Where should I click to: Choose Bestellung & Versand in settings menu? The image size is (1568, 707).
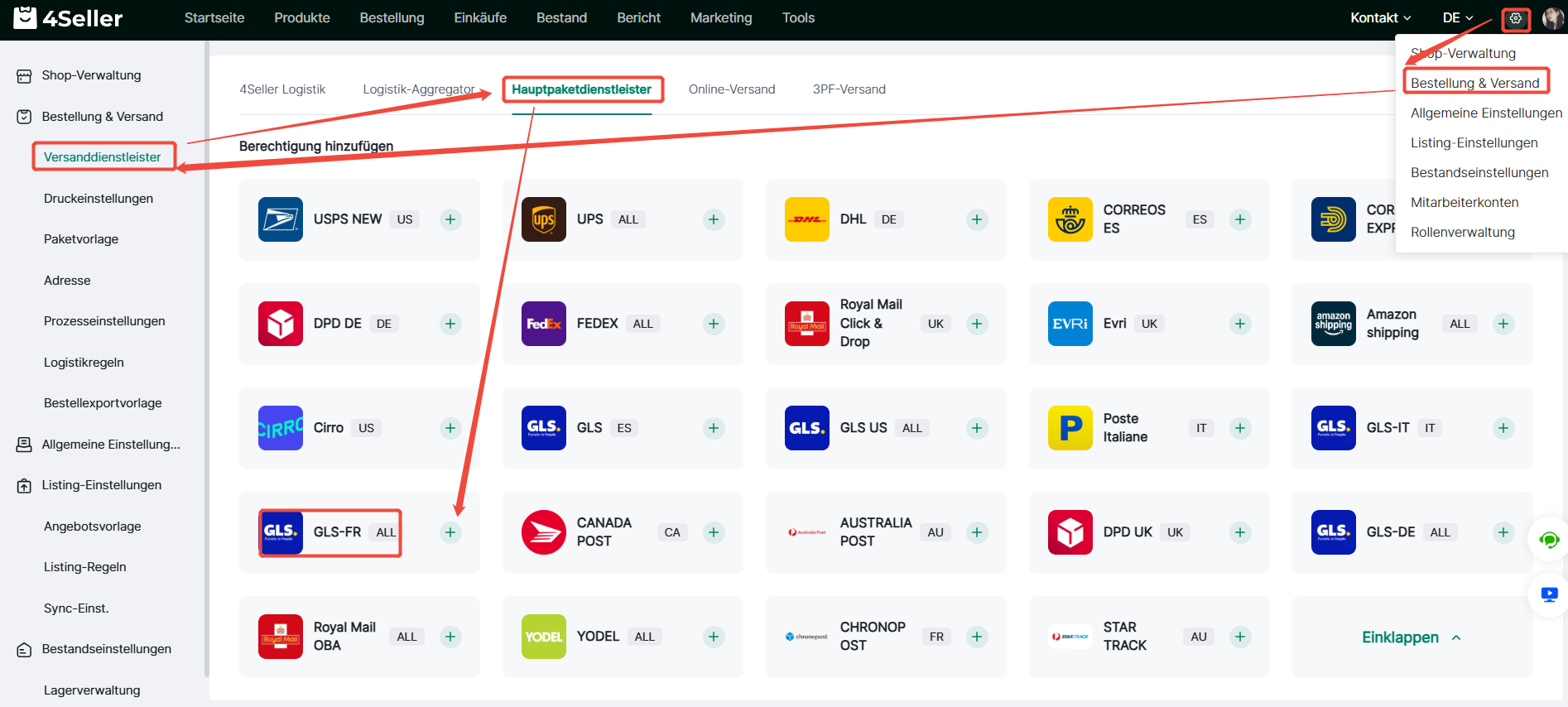pyautogui.click(x=1475, y=83)
